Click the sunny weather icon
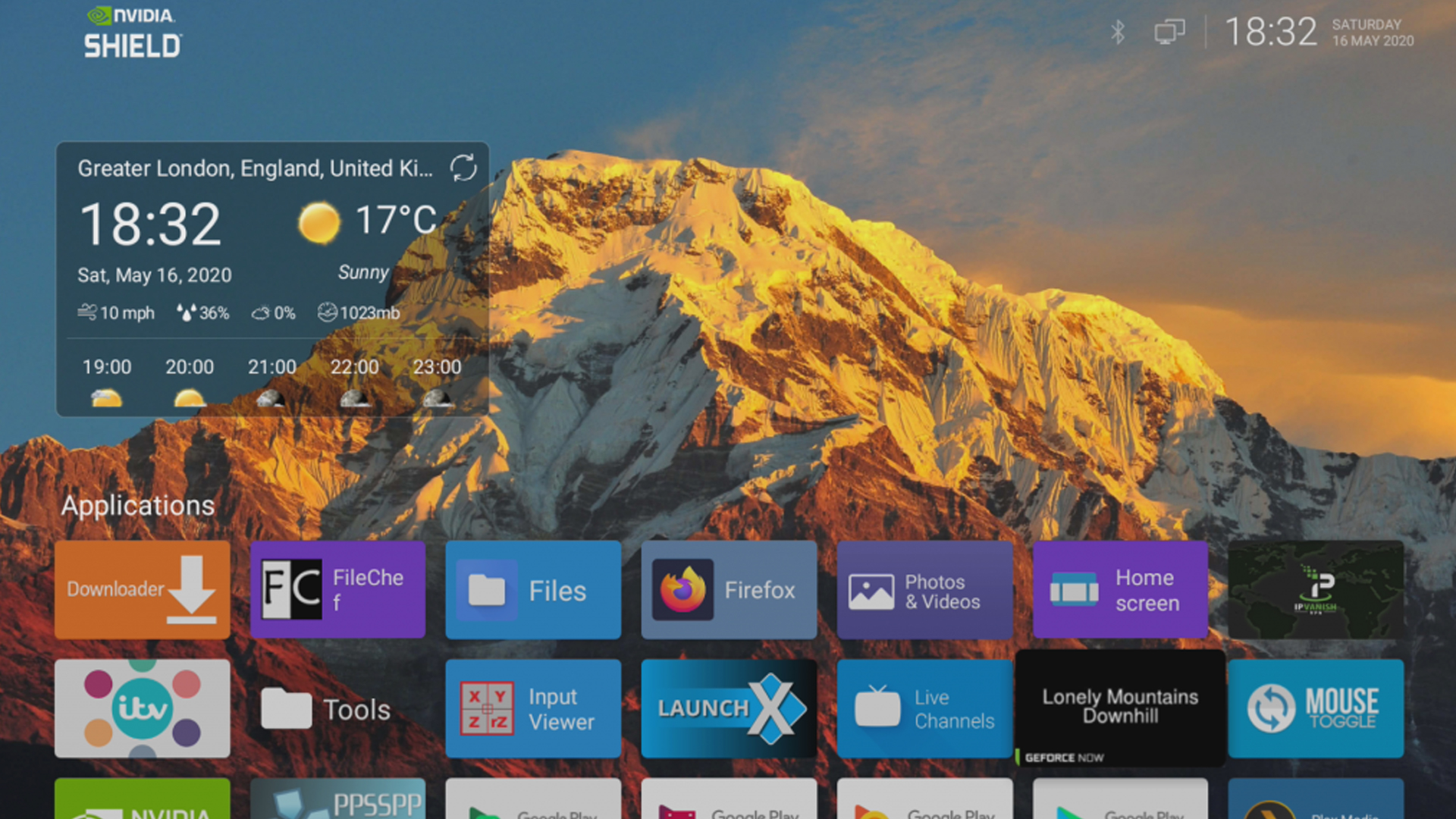 tap(319, 222)
